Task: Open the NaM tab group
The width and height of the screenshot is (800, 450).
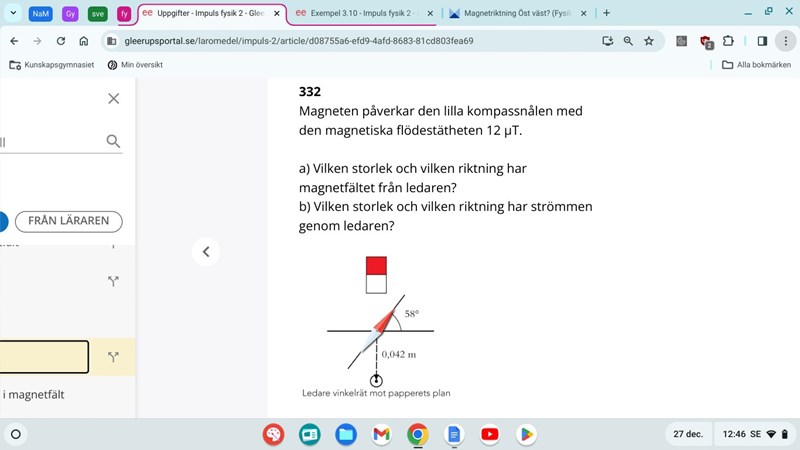Action: pos(41,13)
